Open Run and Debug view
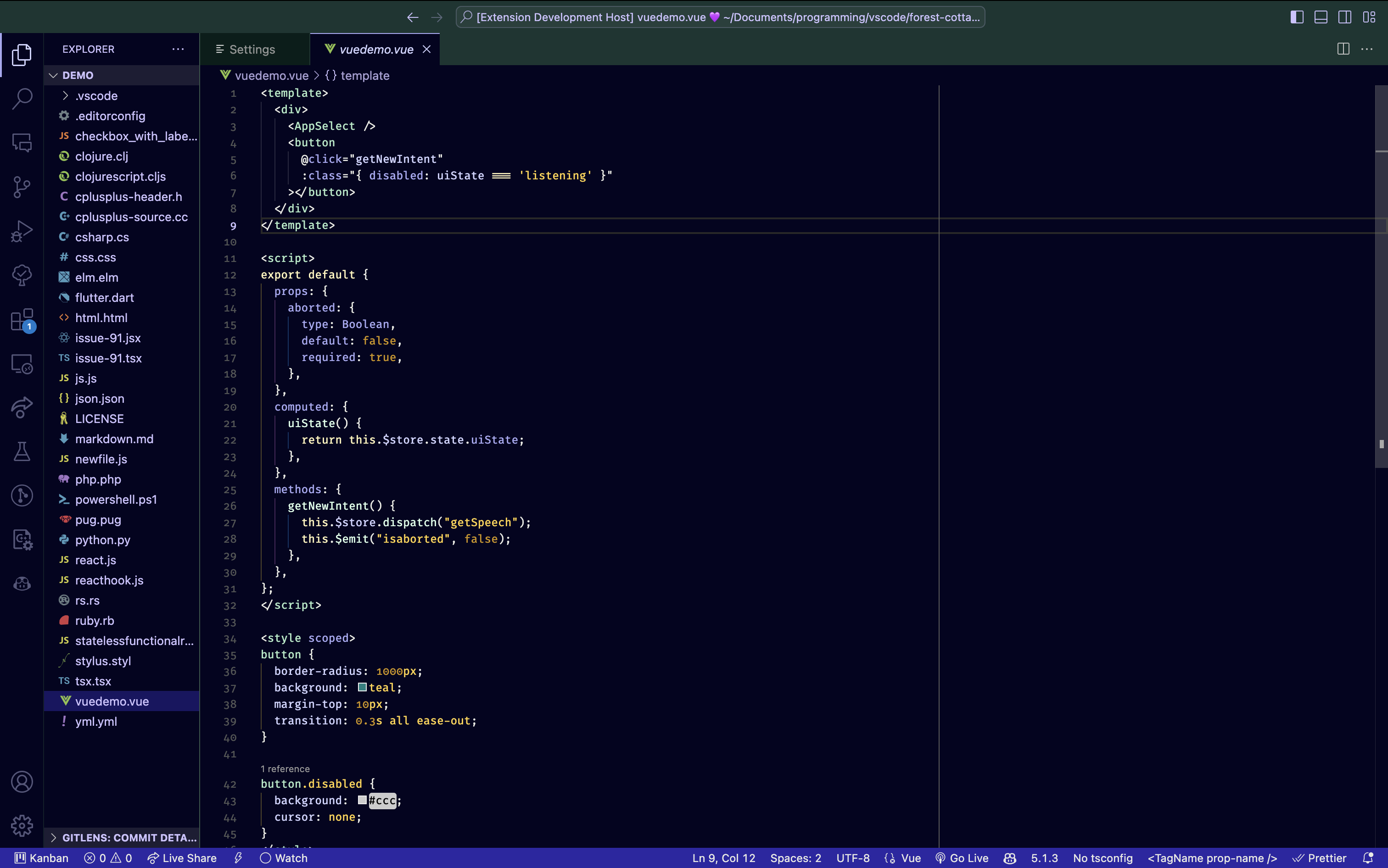The image size is (1388, 868). tap(22, 231)
